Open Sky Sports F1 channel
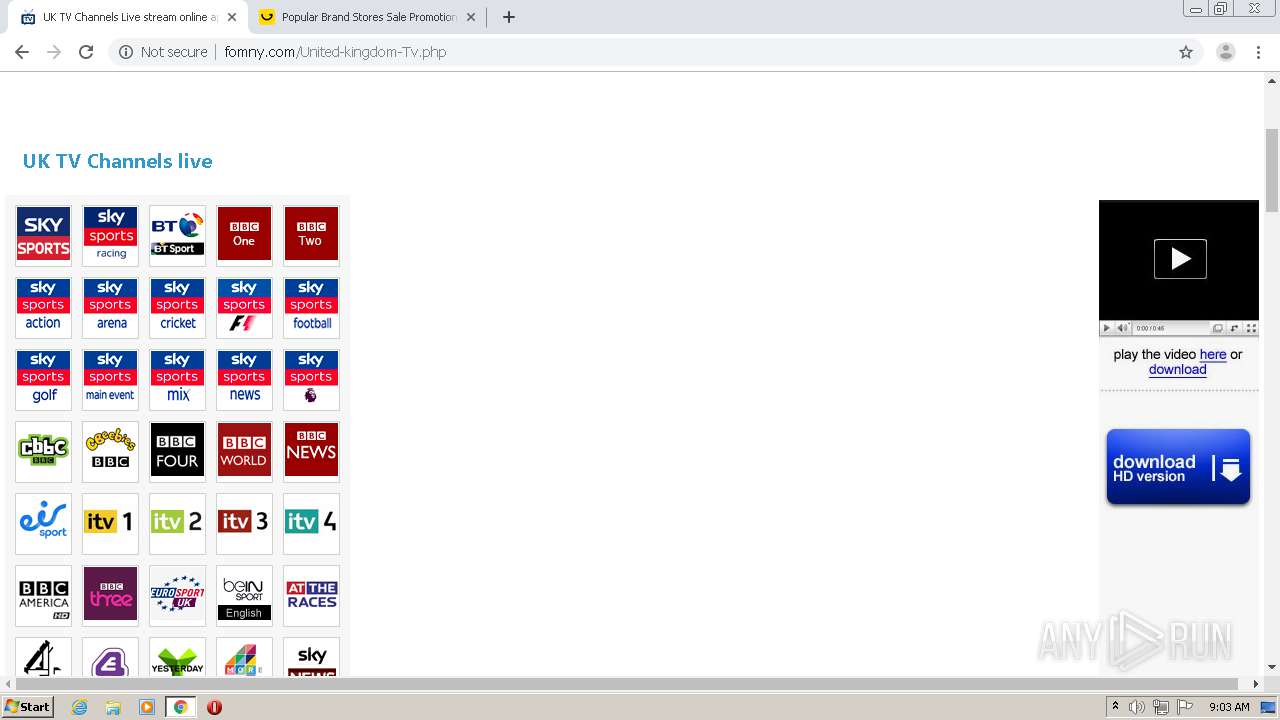This screenshot has height=720, width=1280. (x=244, y=307)
